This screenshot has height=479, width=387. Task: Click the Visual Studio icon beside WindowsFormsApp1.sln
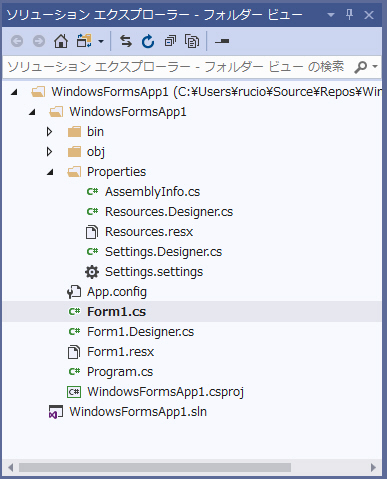click(56, 412)
